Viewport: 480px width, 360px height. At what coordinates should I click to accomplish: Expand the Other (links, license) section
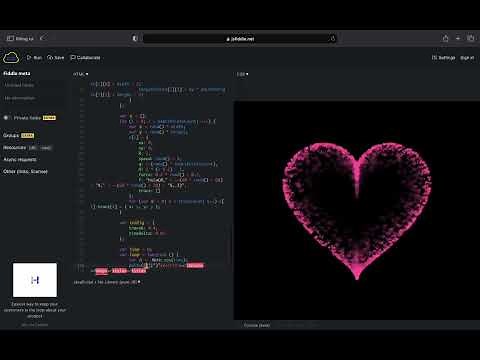25,171
